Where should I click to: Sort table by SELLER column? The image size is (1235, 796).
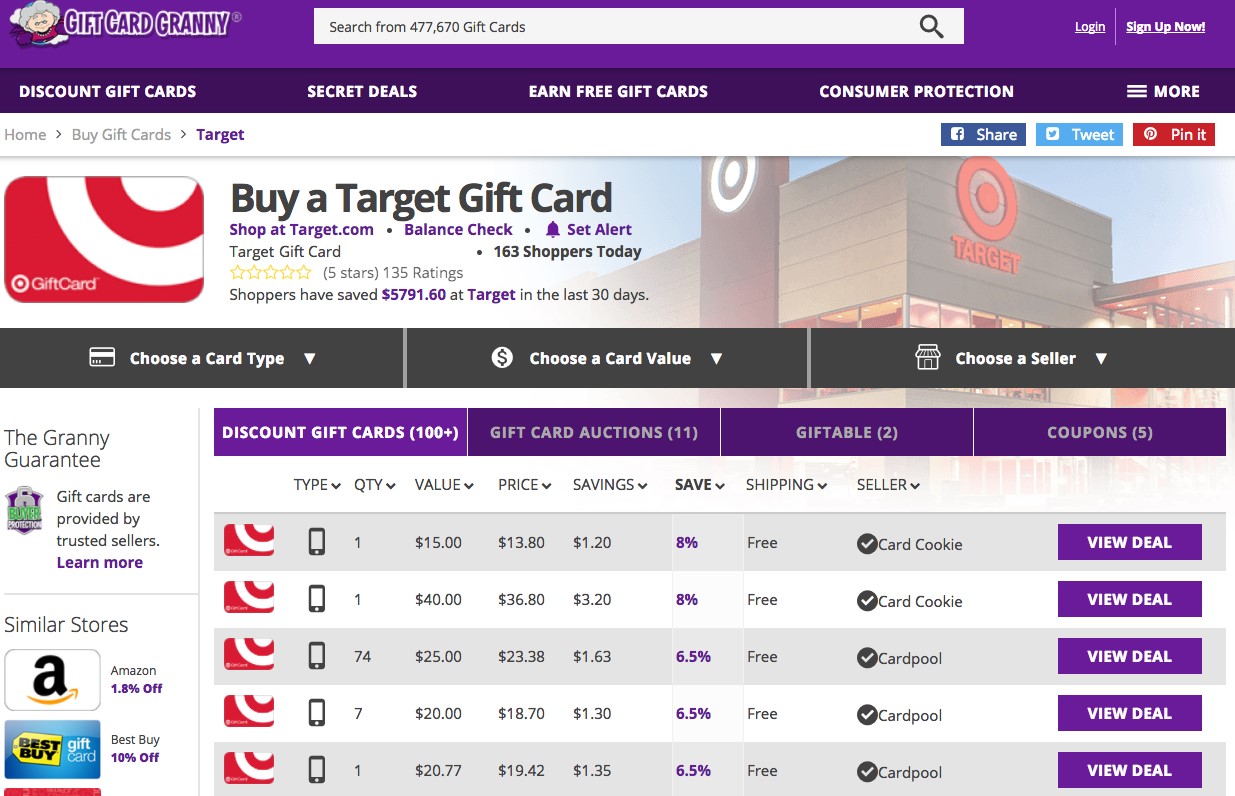click(888, 485)
